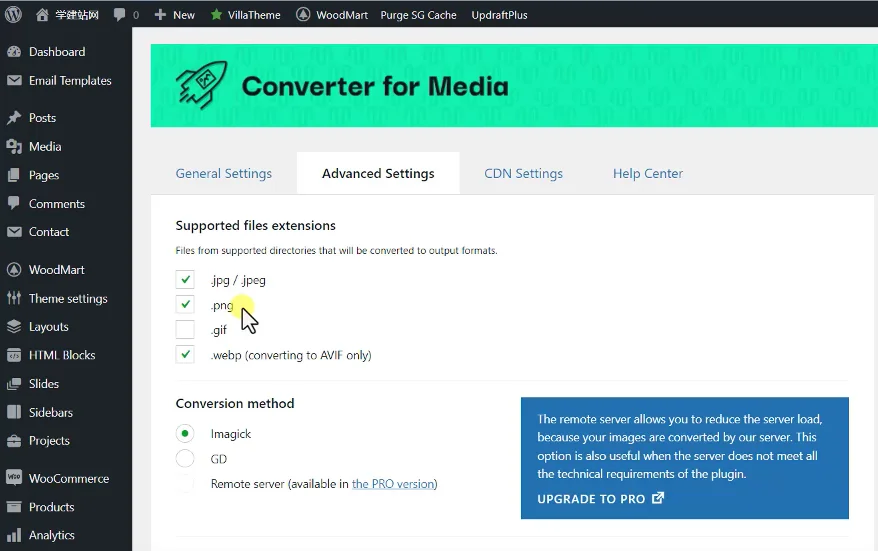Switch to the CDN Settings tab

pyautogui.click(x=524, y=174)
